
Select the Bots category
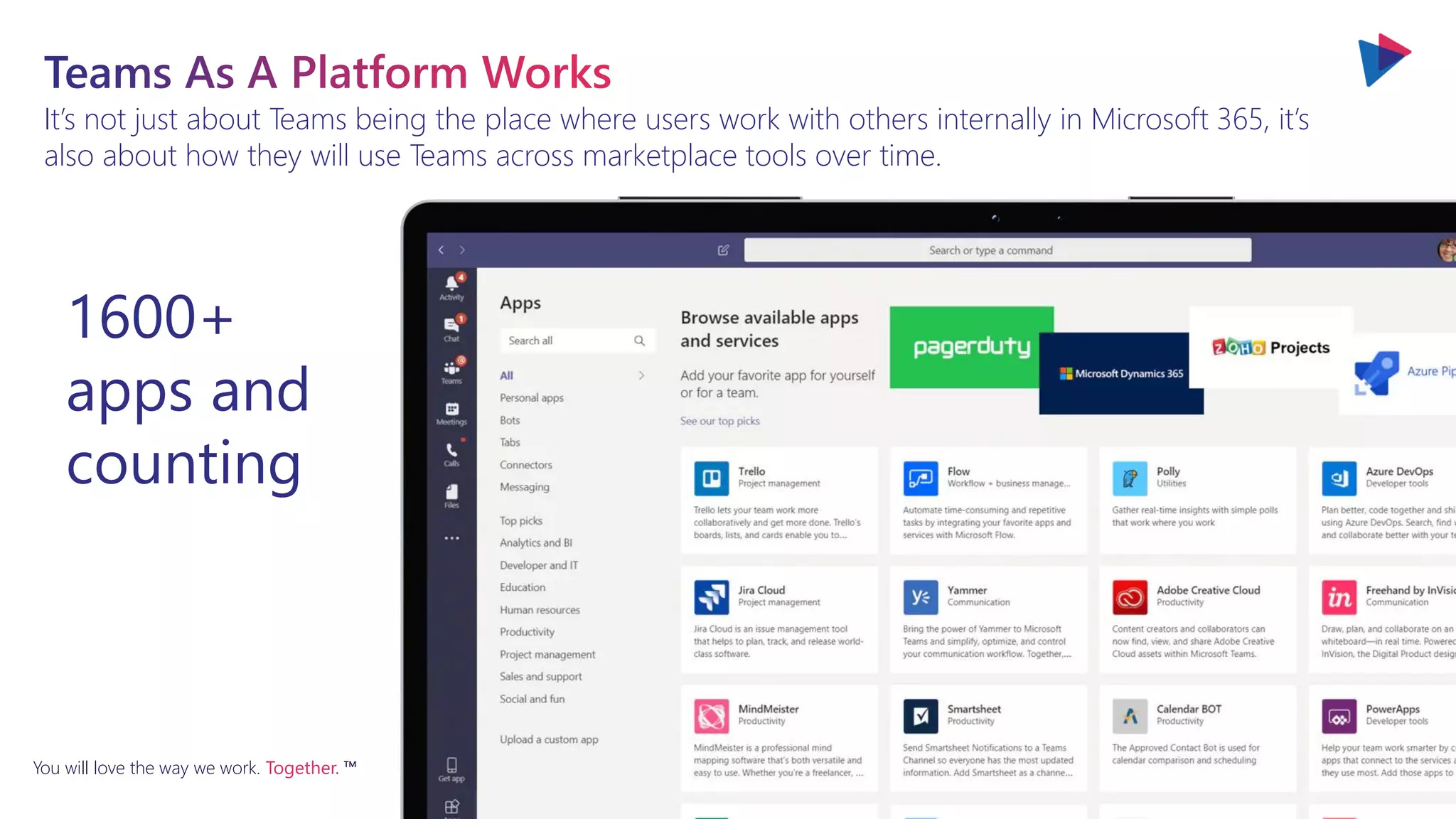click(x=510, y=420)
